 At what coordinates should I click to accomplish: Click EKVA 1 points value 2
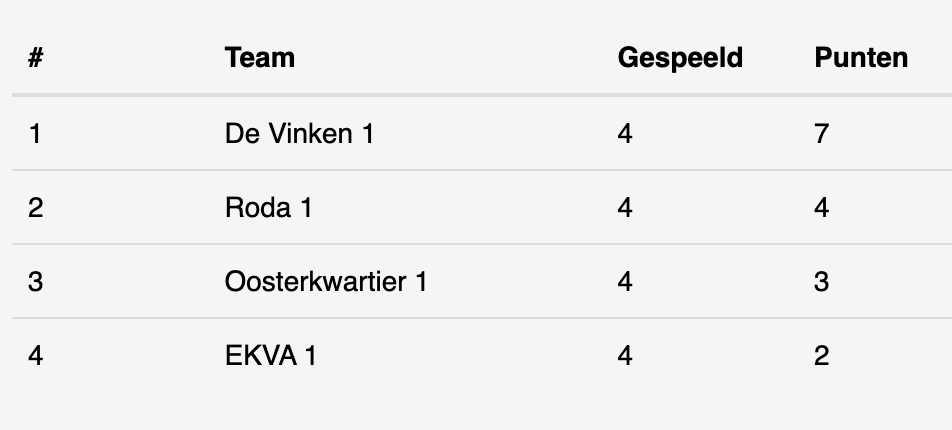[821, 355]
